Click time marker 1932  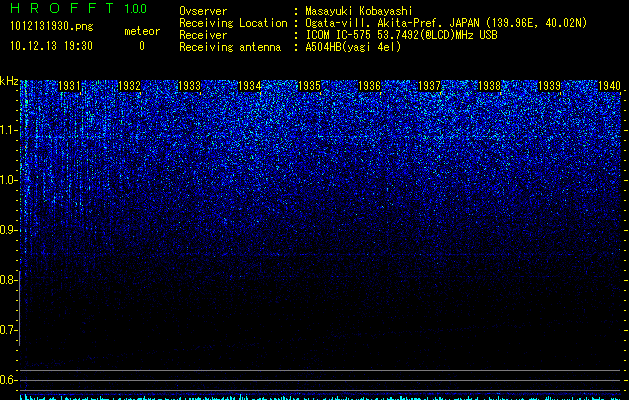coord(129,85)
